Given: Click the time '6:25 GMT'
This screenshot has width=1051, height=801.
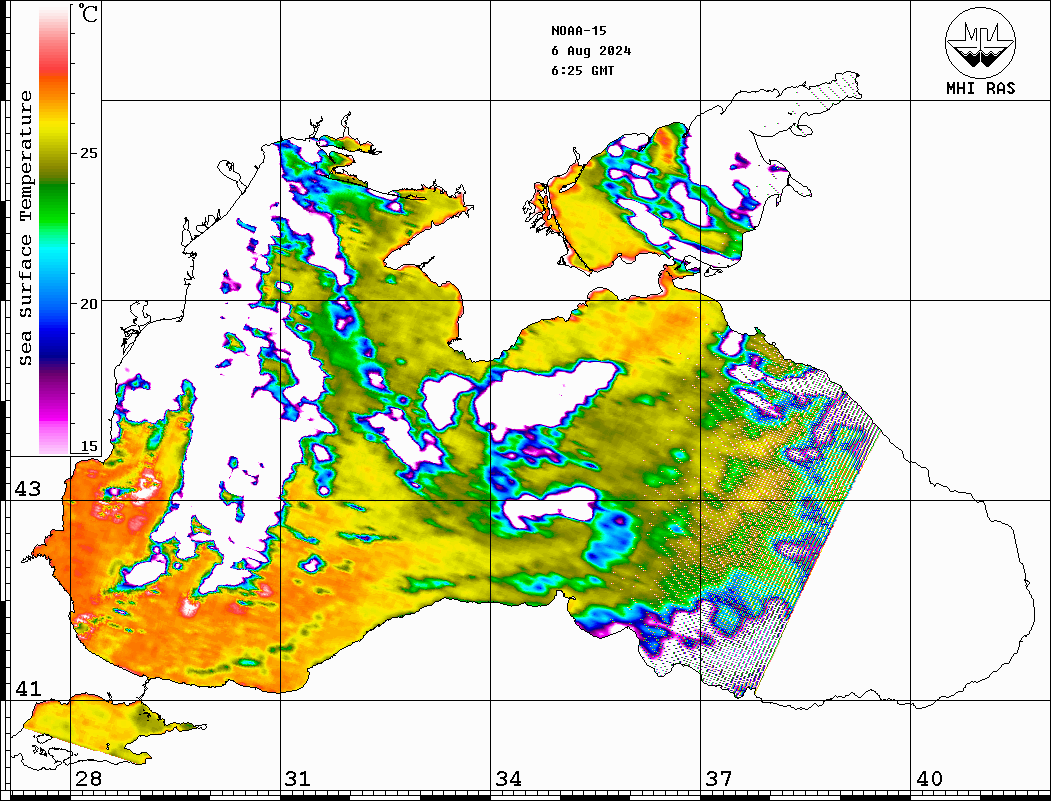Looking at the screenshot, I should (582, 70).
